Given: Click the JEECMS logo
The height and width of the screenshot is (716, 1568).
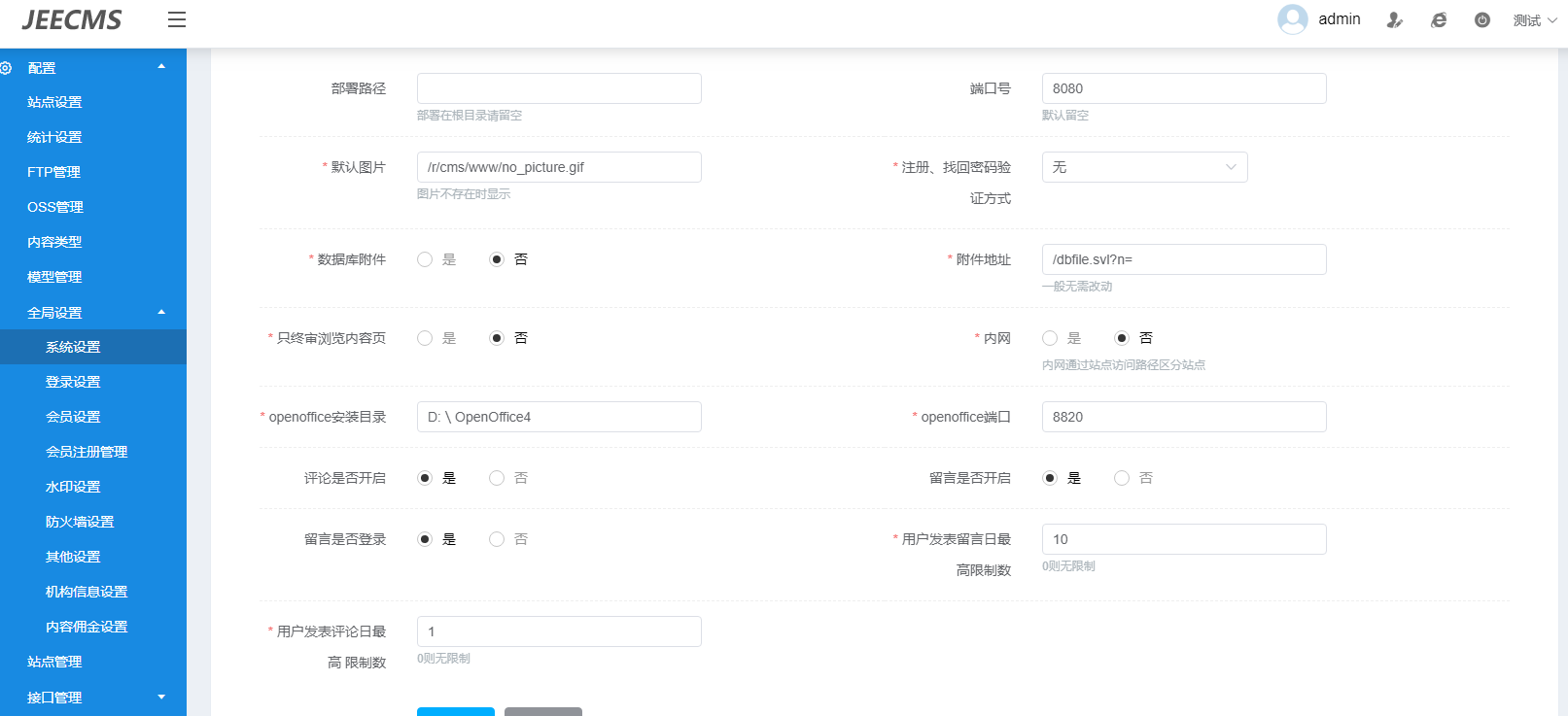Looking at the screenshot, I should pos(72,19).
